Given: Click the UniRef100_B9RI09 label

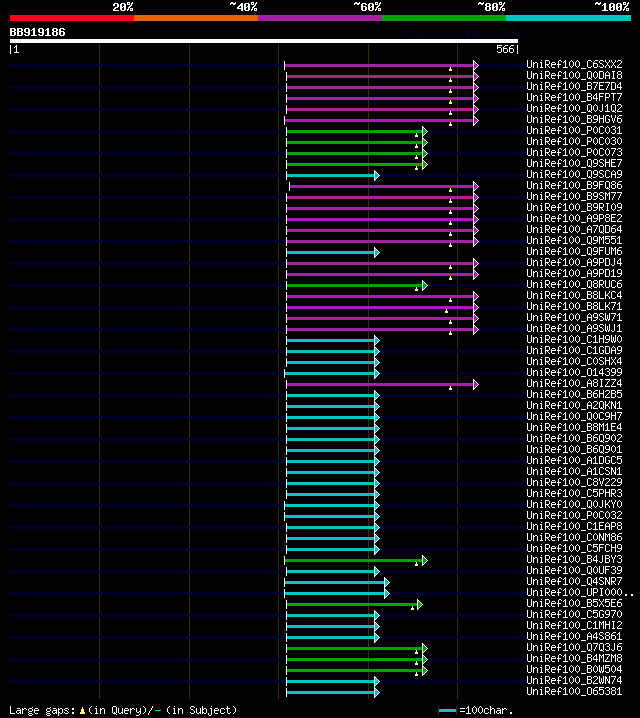Looking at the screenshot, I should (574, 207).
